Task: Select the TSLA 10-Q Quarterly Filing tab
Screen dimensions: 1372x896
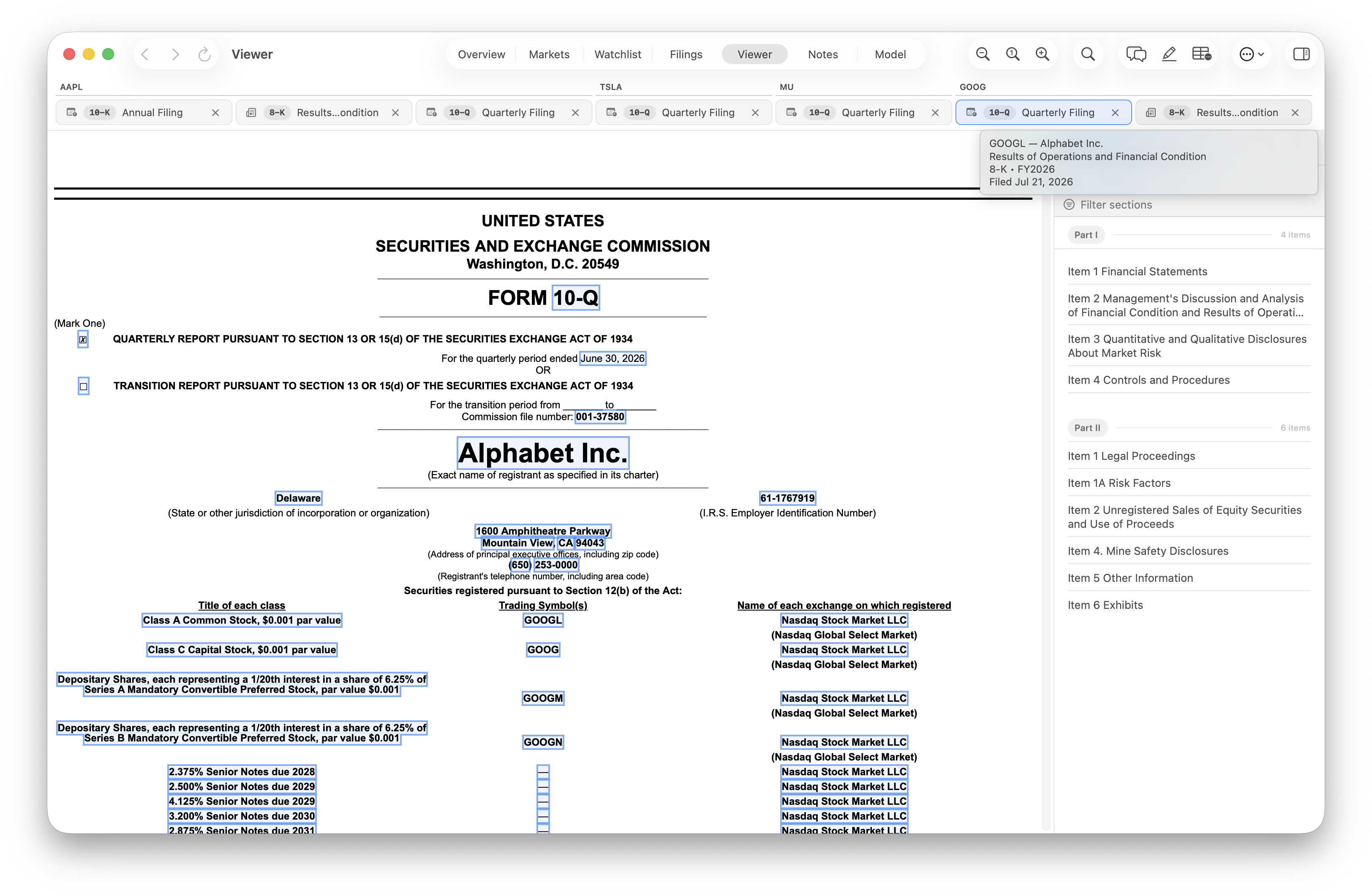Action: pyautogui.click(x=683, y=113)
